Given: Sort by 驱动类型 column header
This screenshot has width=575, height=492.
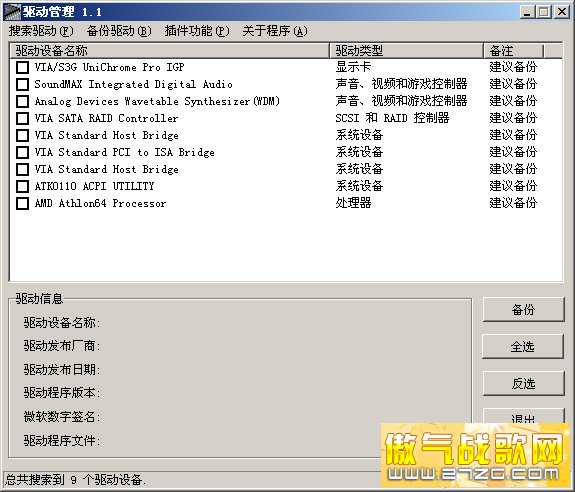Looking at the screenshot, I should (x=406, y=51).
